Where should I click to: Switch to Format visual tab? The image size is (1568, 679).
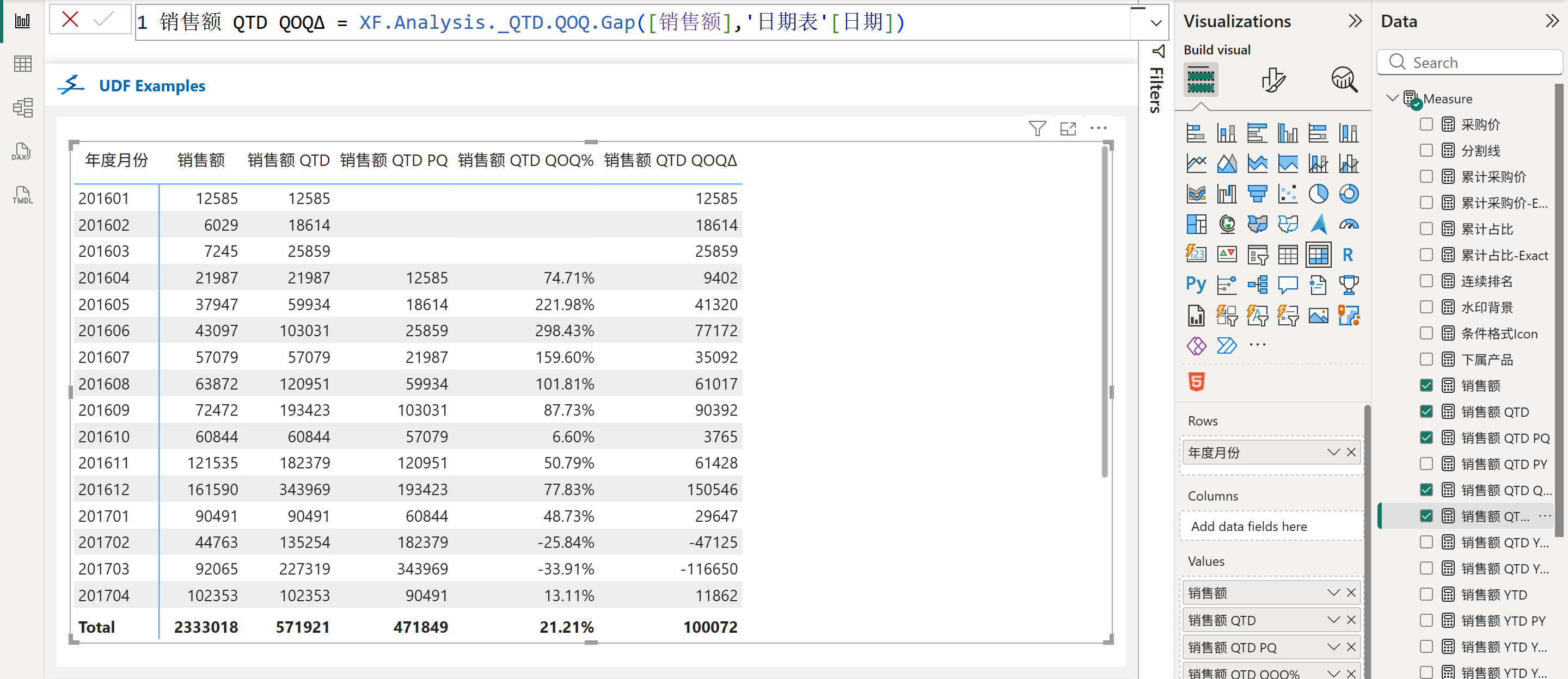(x=1272, y=81)
